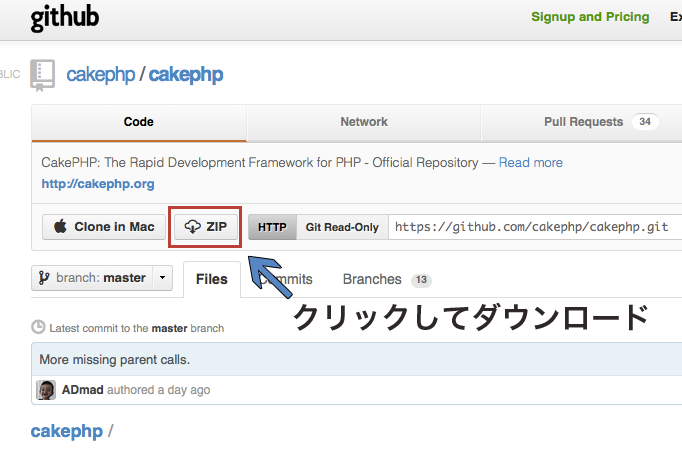
Task: Click the ADmad avatar thumbnail
Action: click(x=46, y=390)
